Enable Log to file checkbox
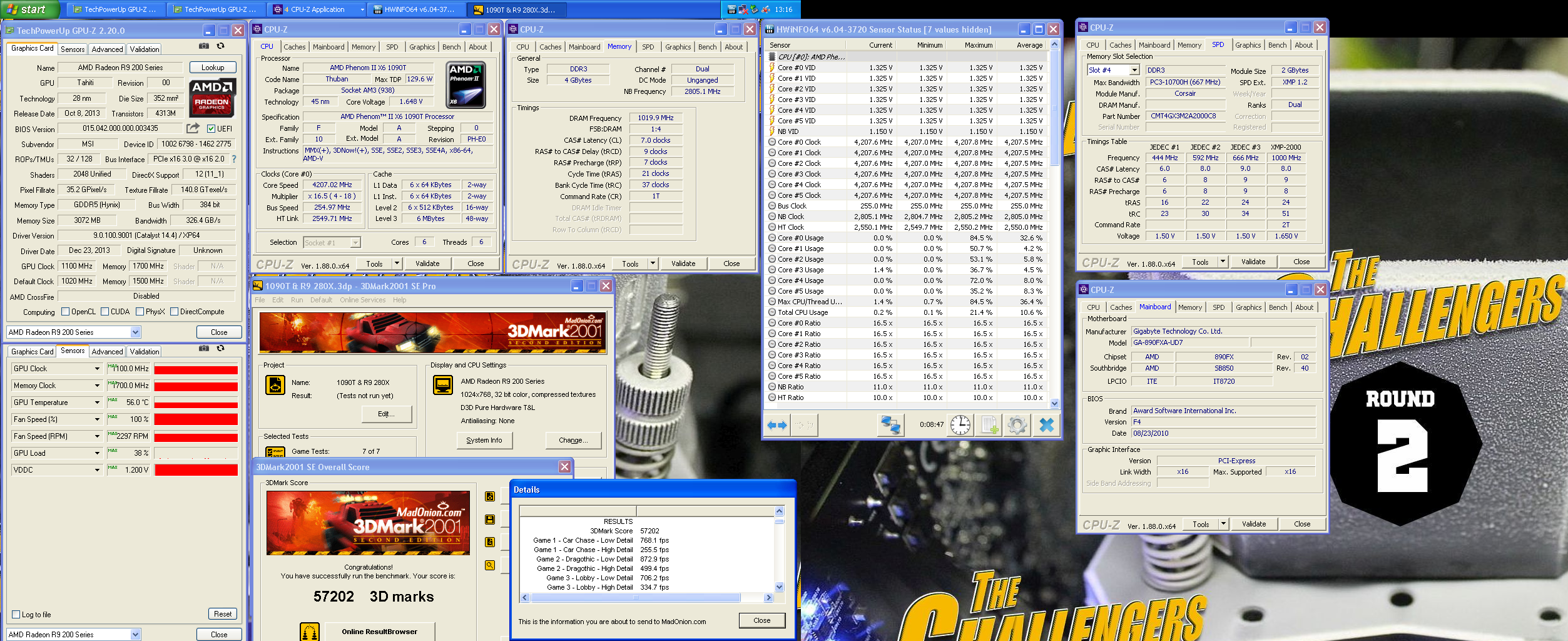Viewport: 1568px width, 641px height. tap(16, 615)
